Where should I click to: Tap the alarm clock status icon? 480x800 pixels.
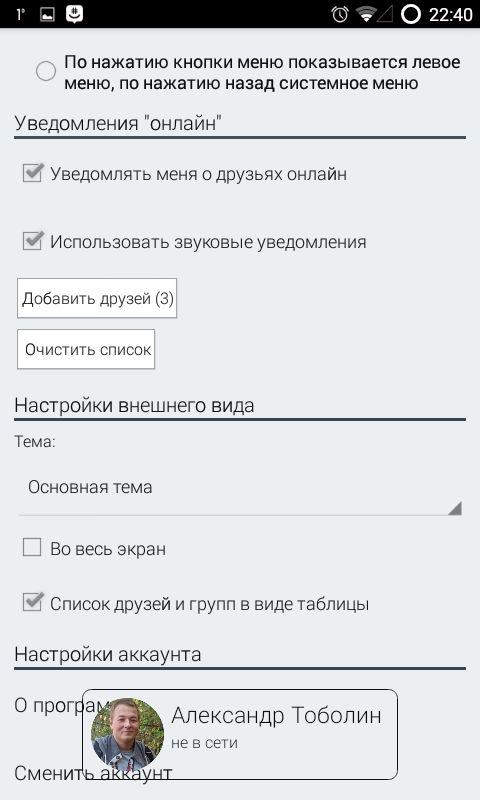339,14
